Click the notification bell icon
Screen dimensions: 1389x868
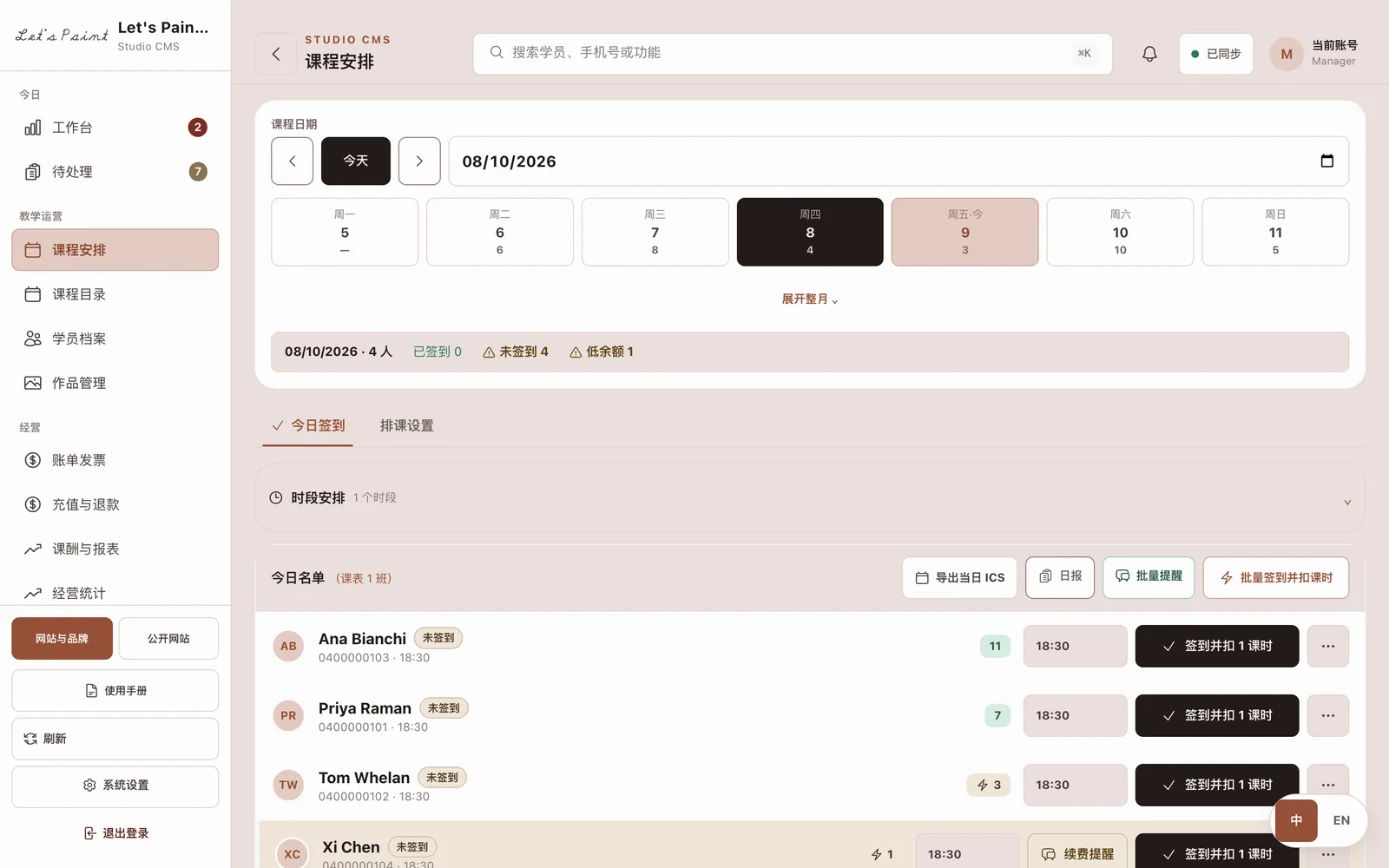click(x=1149, y=54)
